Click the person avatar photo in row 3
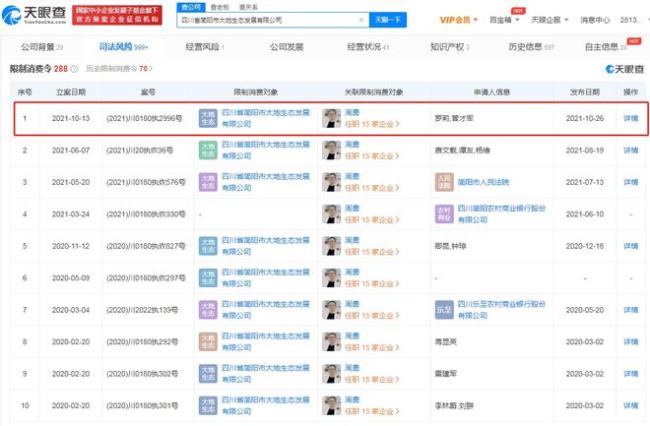The height and width of the screenshot is (426, 650). coord(332,182)
